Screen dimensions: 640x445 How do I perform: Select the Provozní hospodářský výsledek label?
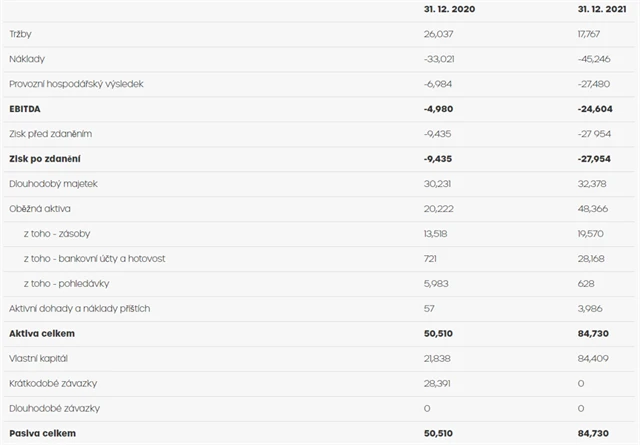(76, 84)
